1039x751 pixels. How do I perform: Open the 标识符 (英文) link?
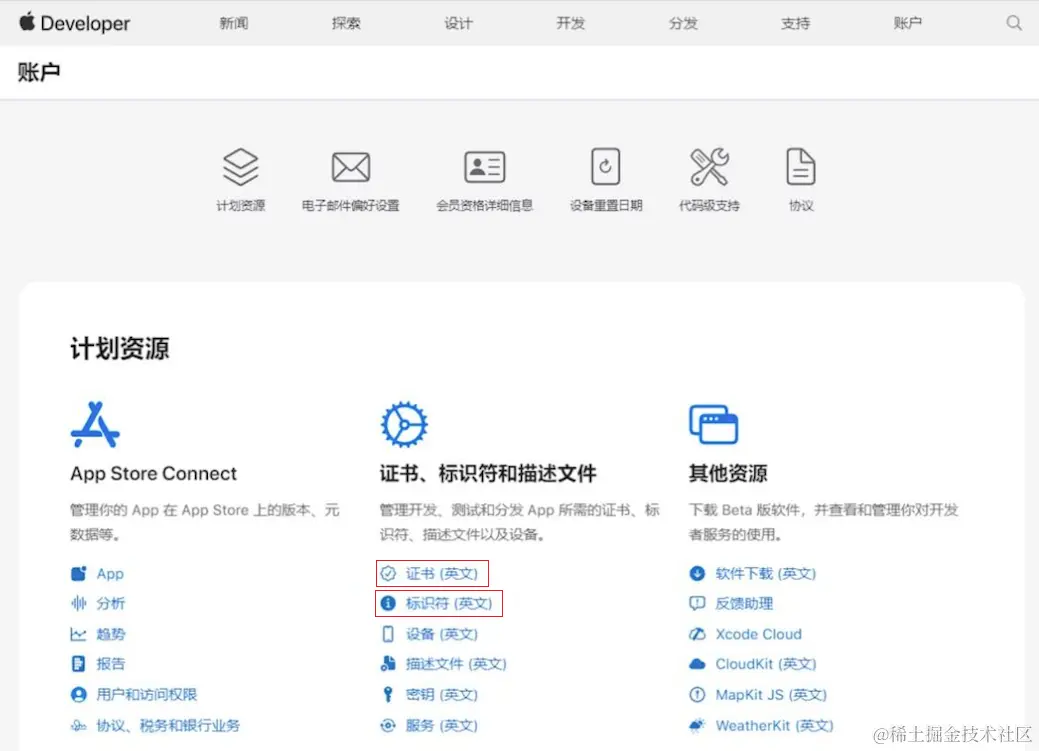click(x=449, y=603)
